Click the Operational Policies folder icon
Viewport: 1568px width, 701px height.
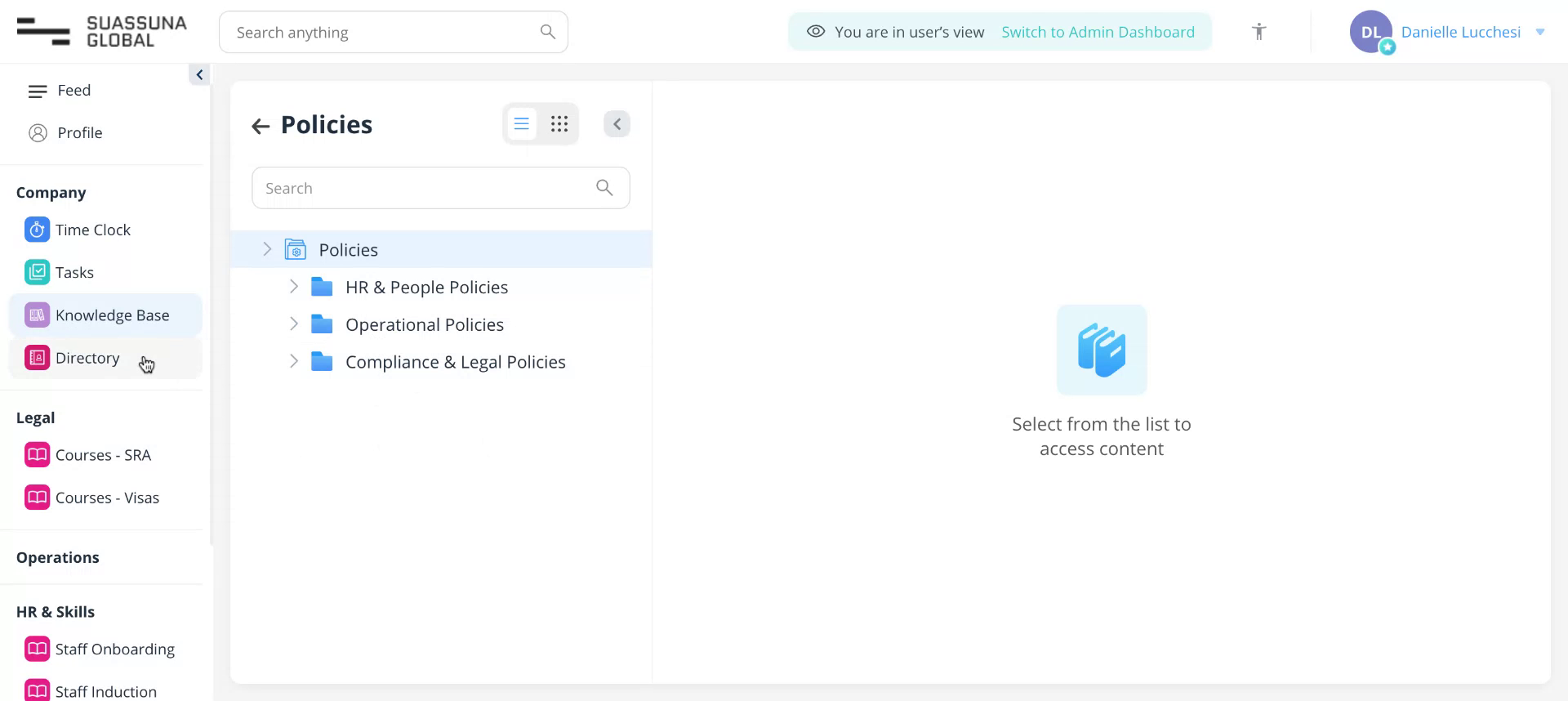pyautogui.click(x=322, y=324)
